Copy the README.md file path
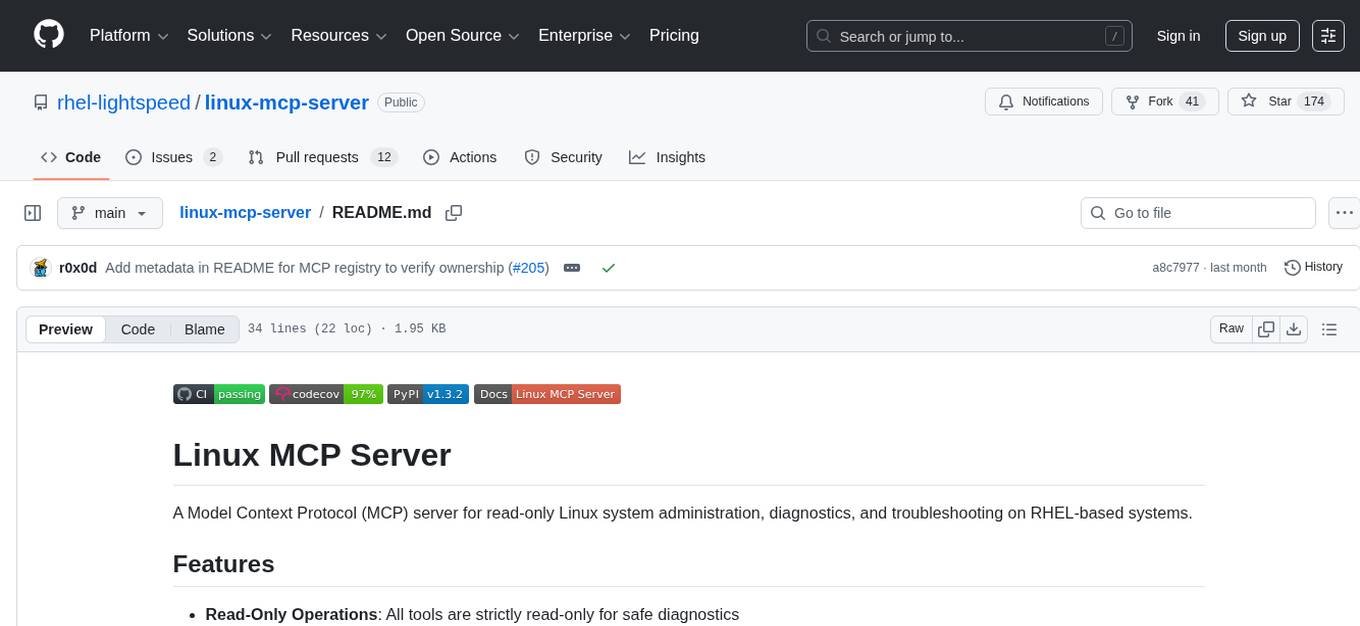1360x626 pixels. pyautogui.click(x=454, y=212)
